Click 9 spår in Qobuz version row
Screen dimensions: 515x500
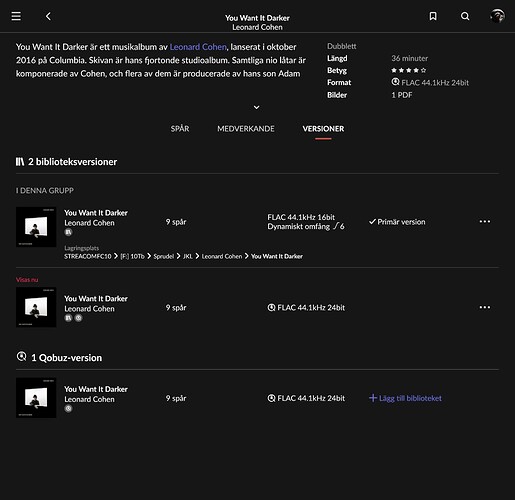(176, 398)
